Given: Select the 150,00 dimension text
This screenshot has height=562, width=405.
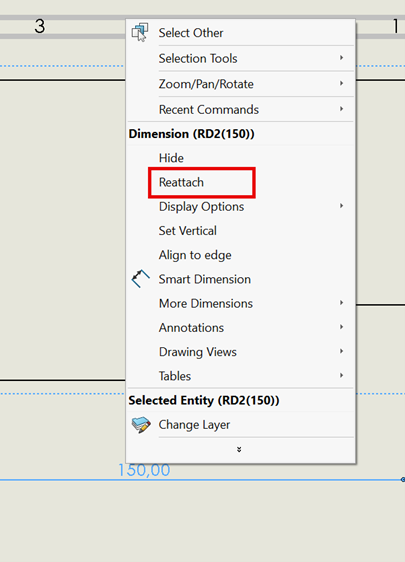Looking at the screenshot, I should pyautogui.click(x=144, y=470).
